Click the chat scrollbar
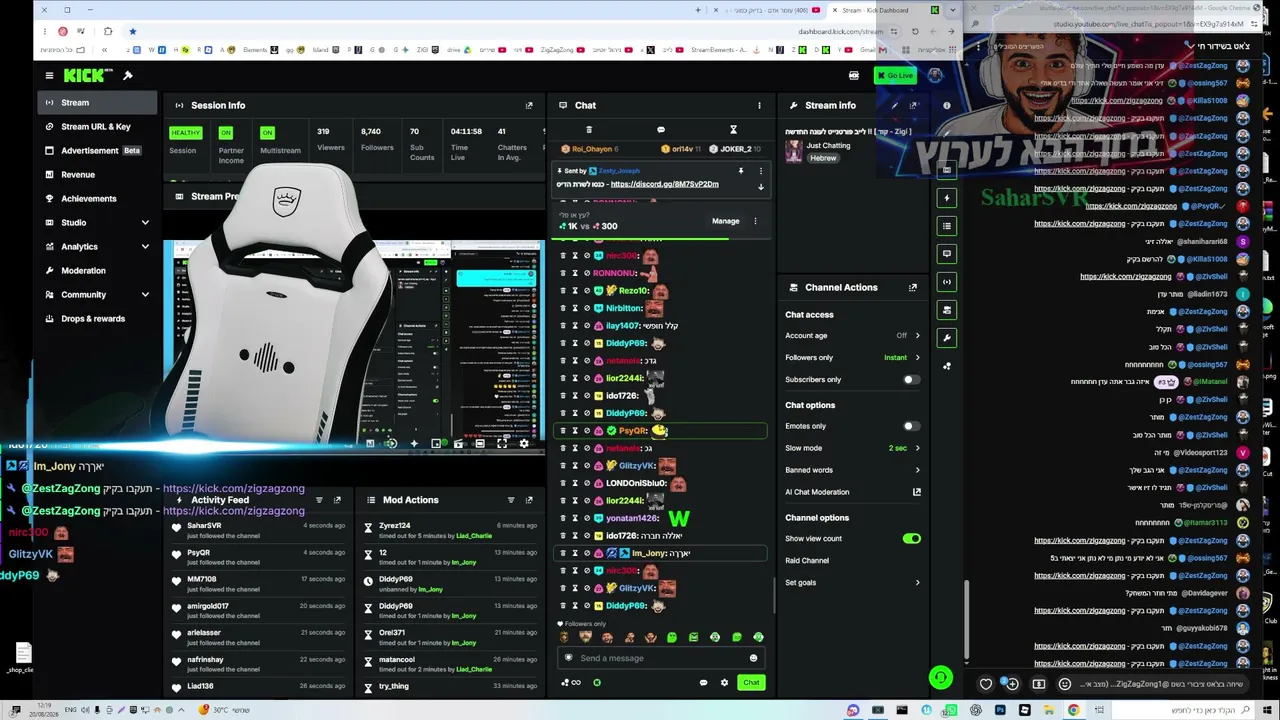Screen dimensions: 1280x720 [775, 595]
